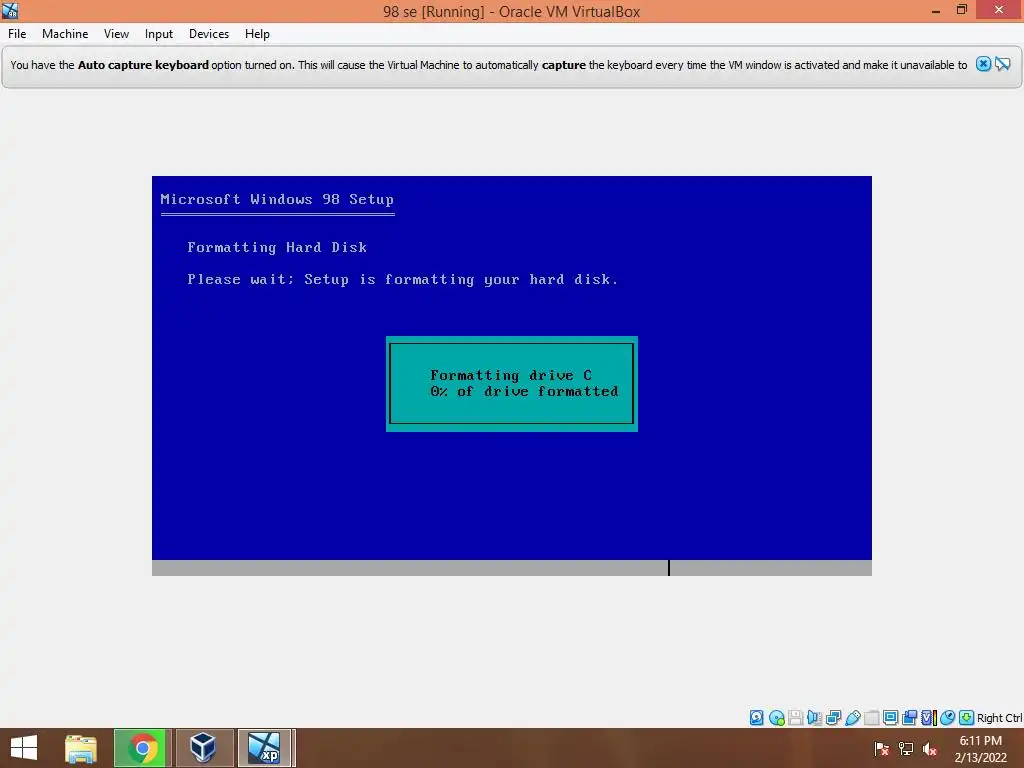Screen dimensions: 1024x768
Task: Click the optical disk status icon
Action: click(776, 718)
